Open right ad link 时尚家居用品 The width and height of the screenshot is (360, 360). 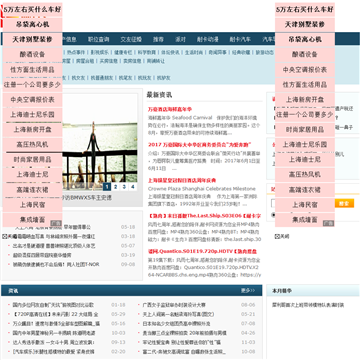[305, 129]
